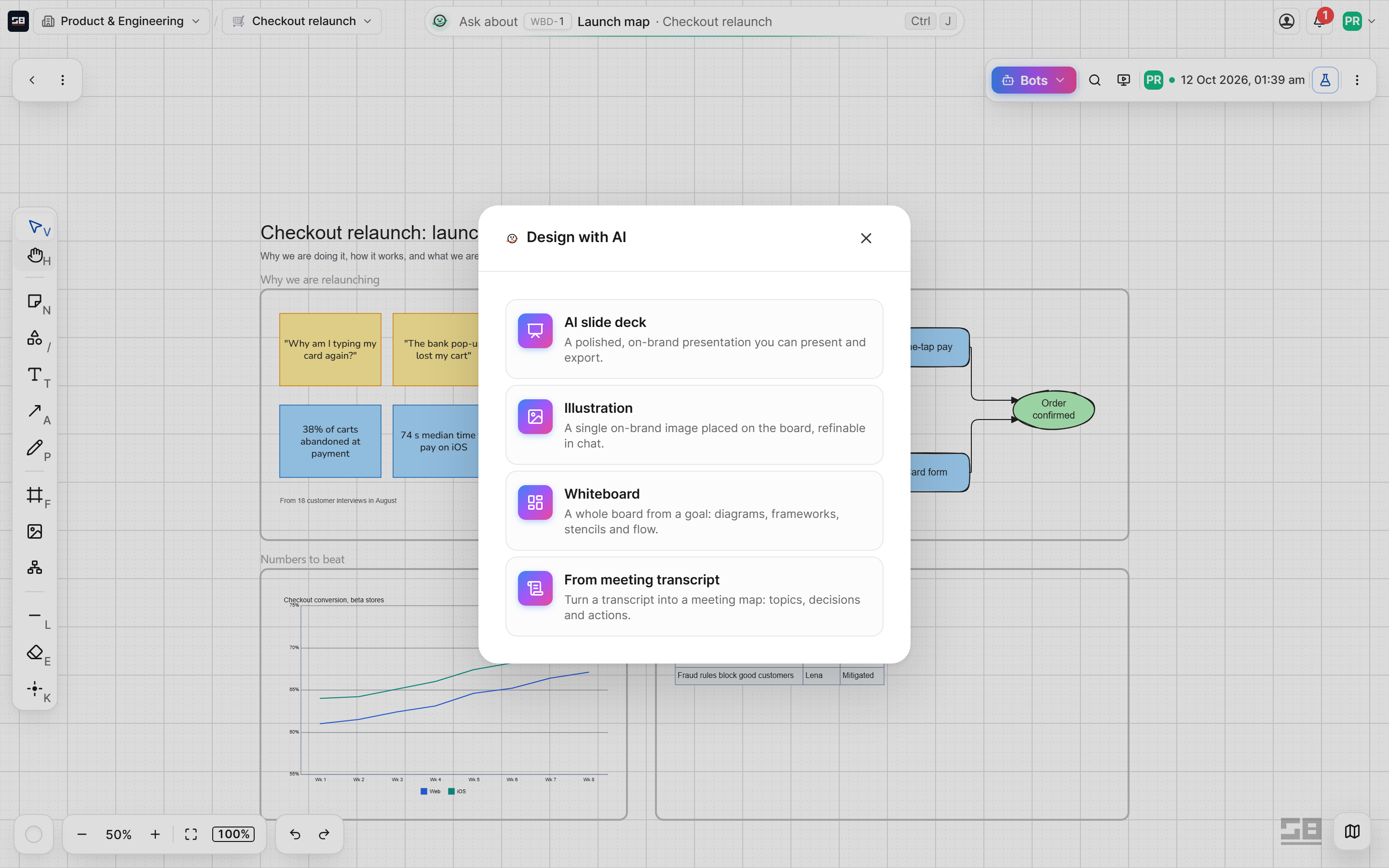Open the minimap icon at bottom right

pos(1352,831)
